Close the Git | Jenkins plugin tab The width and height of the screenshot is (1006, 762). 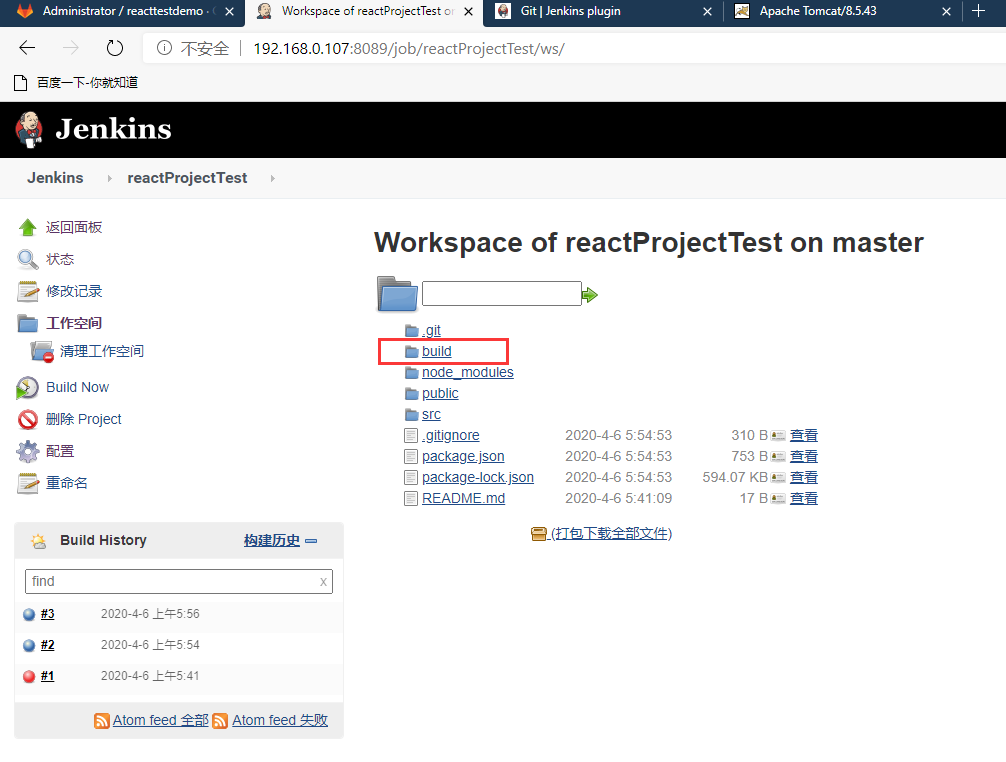pos(707,12)
